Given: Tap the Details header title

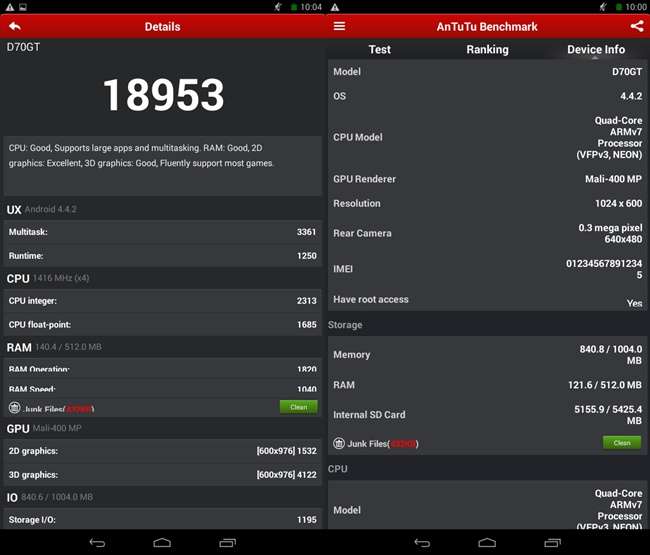Looking at the screenshot, I should click(162, 27).
